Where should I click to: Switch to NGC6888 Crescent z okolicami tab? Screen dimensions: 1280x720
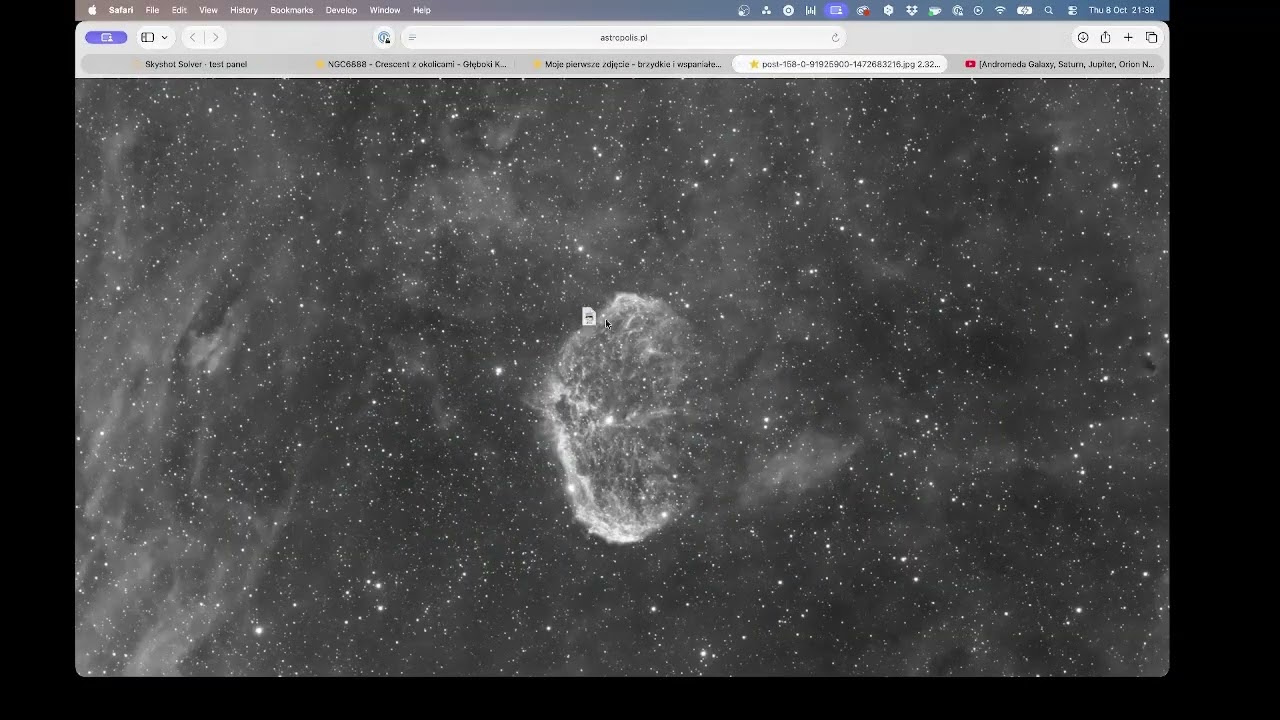point(411,64)
